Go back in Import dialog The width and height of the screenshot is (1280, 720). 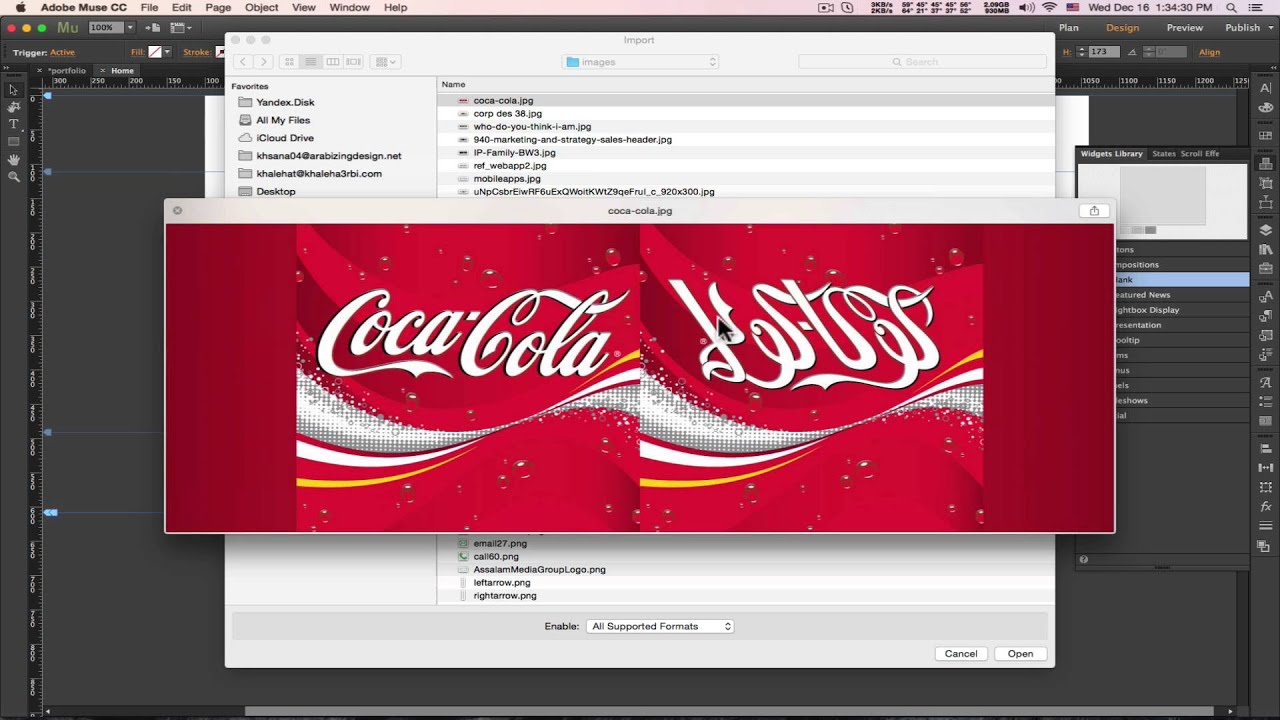[x=243, y=62]
